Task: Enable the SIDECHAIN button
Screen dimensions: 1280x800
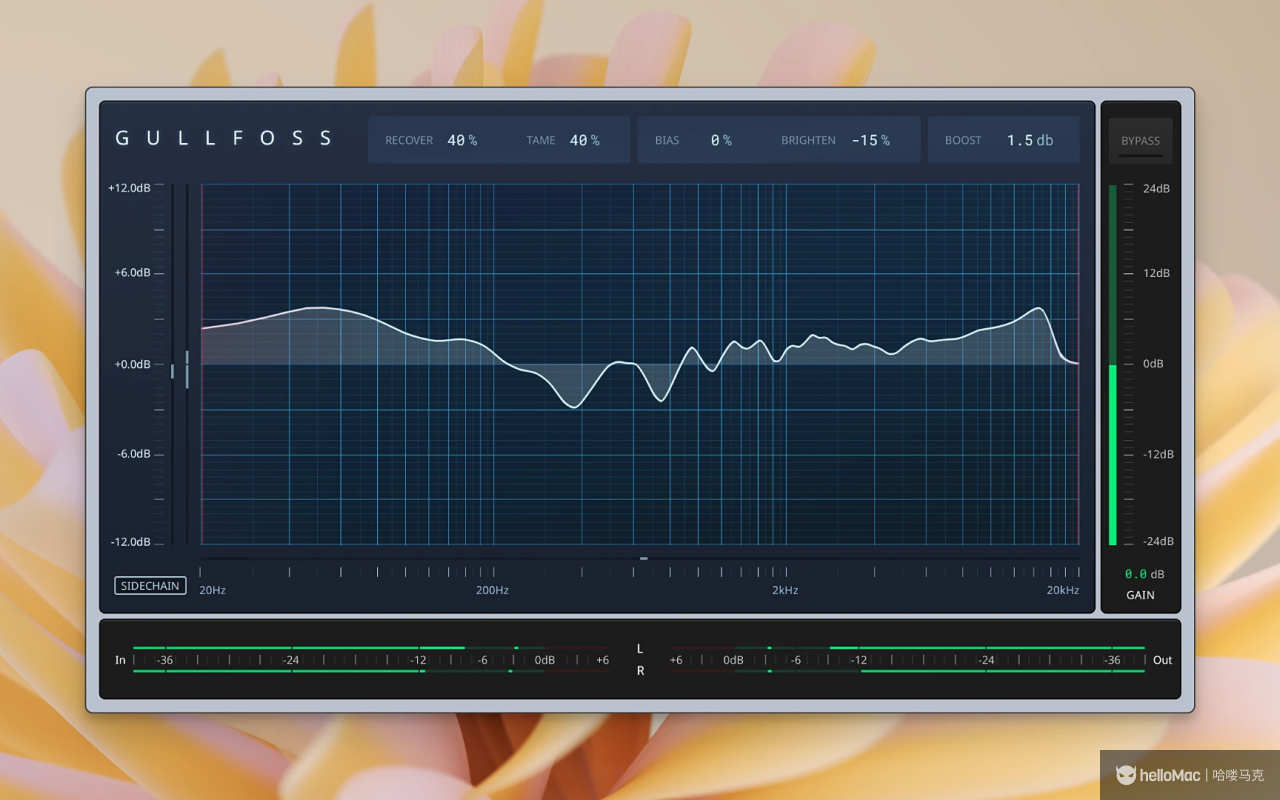Action: click(x=150, y=586)
